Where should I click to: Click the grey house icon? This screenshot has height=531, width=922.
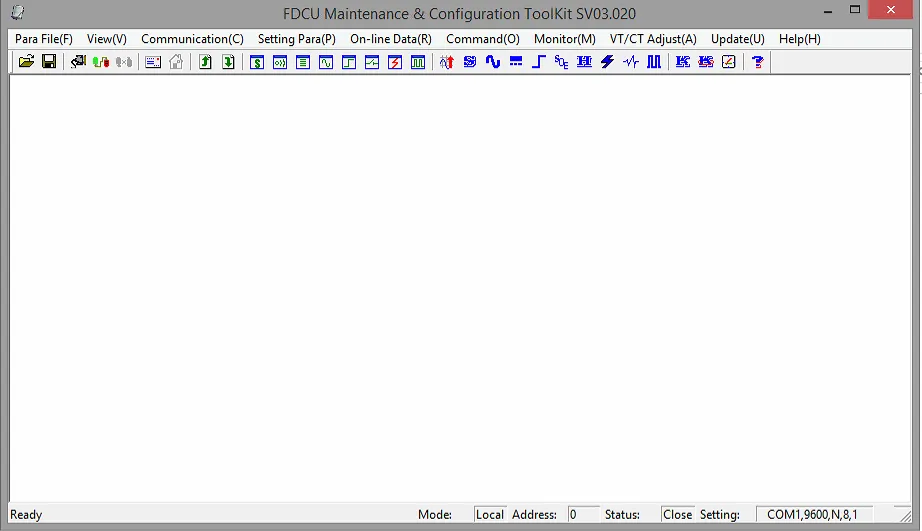click(x=176, y=62)
